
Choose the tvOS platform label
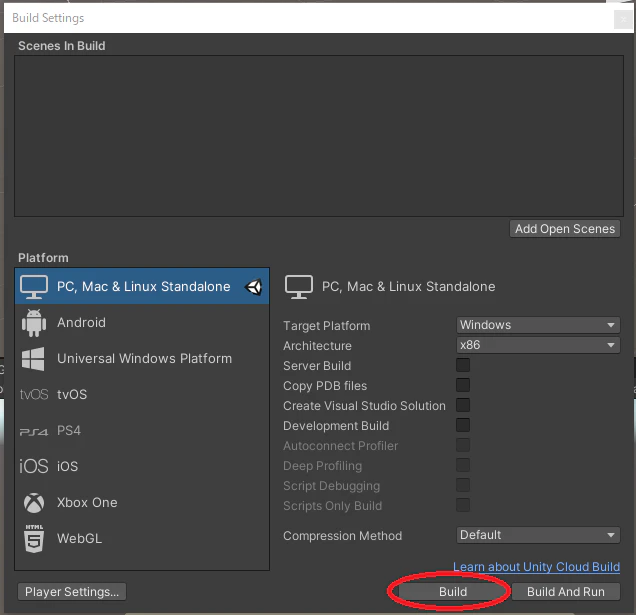tap(72, 394)
